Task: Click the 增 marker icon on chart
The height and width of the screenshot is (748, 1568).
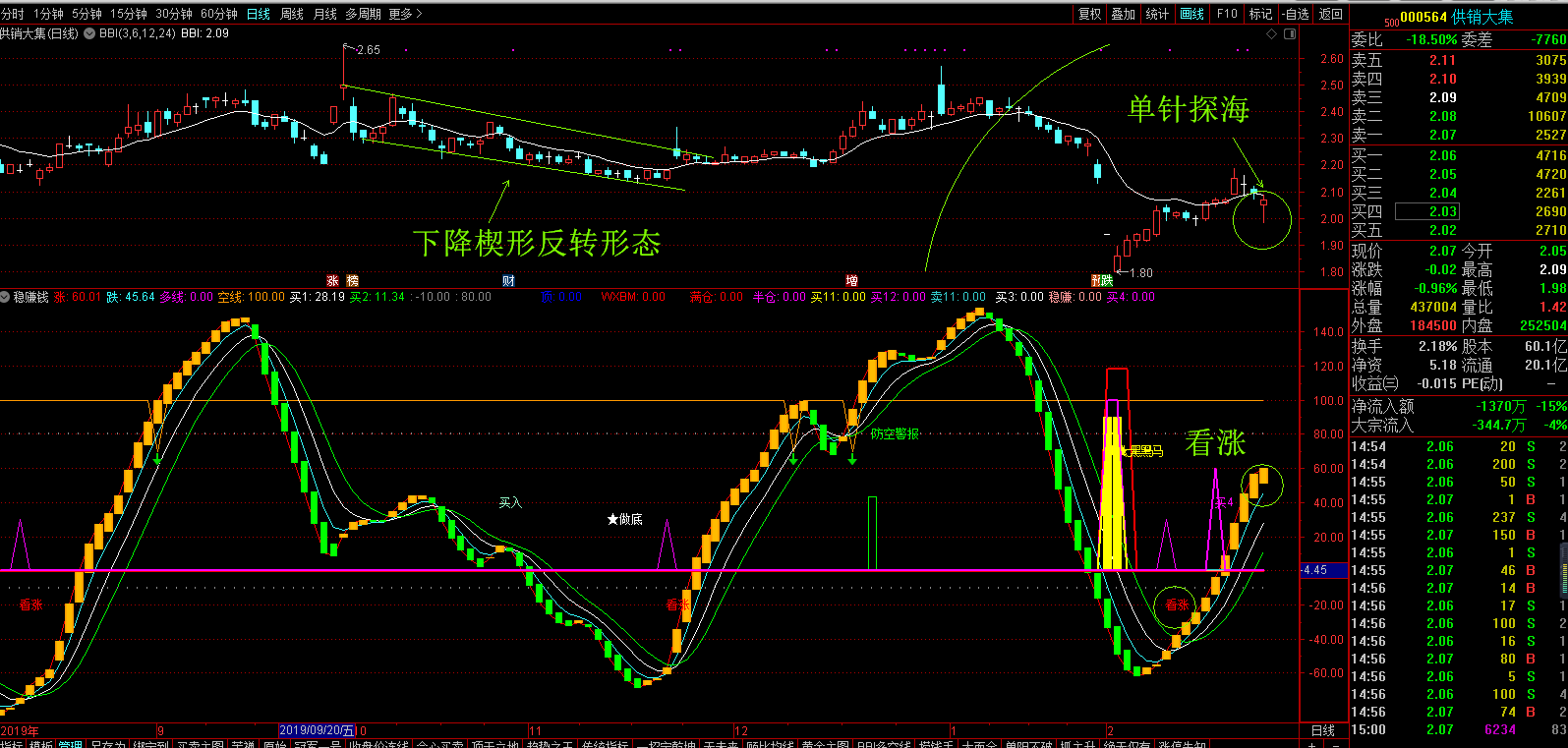Action: (851, 280)
